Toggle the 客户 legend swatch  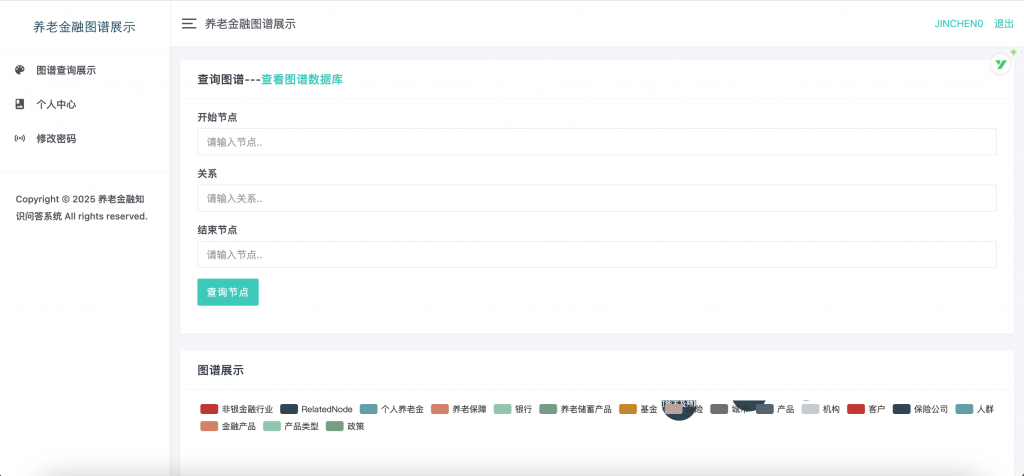pos(856,409)
